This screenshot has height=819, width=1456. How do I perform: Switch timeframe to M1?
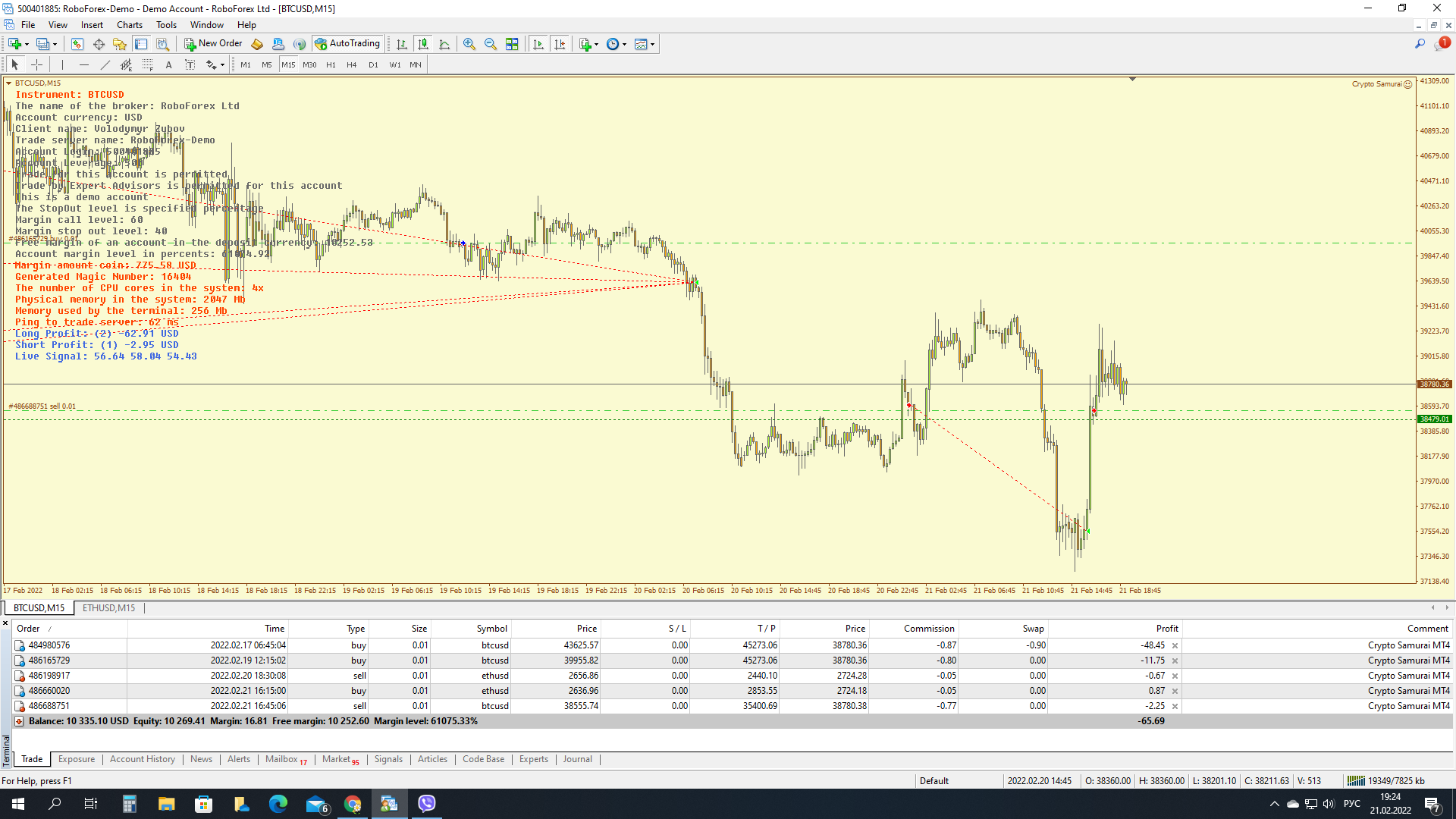point(246,64)
